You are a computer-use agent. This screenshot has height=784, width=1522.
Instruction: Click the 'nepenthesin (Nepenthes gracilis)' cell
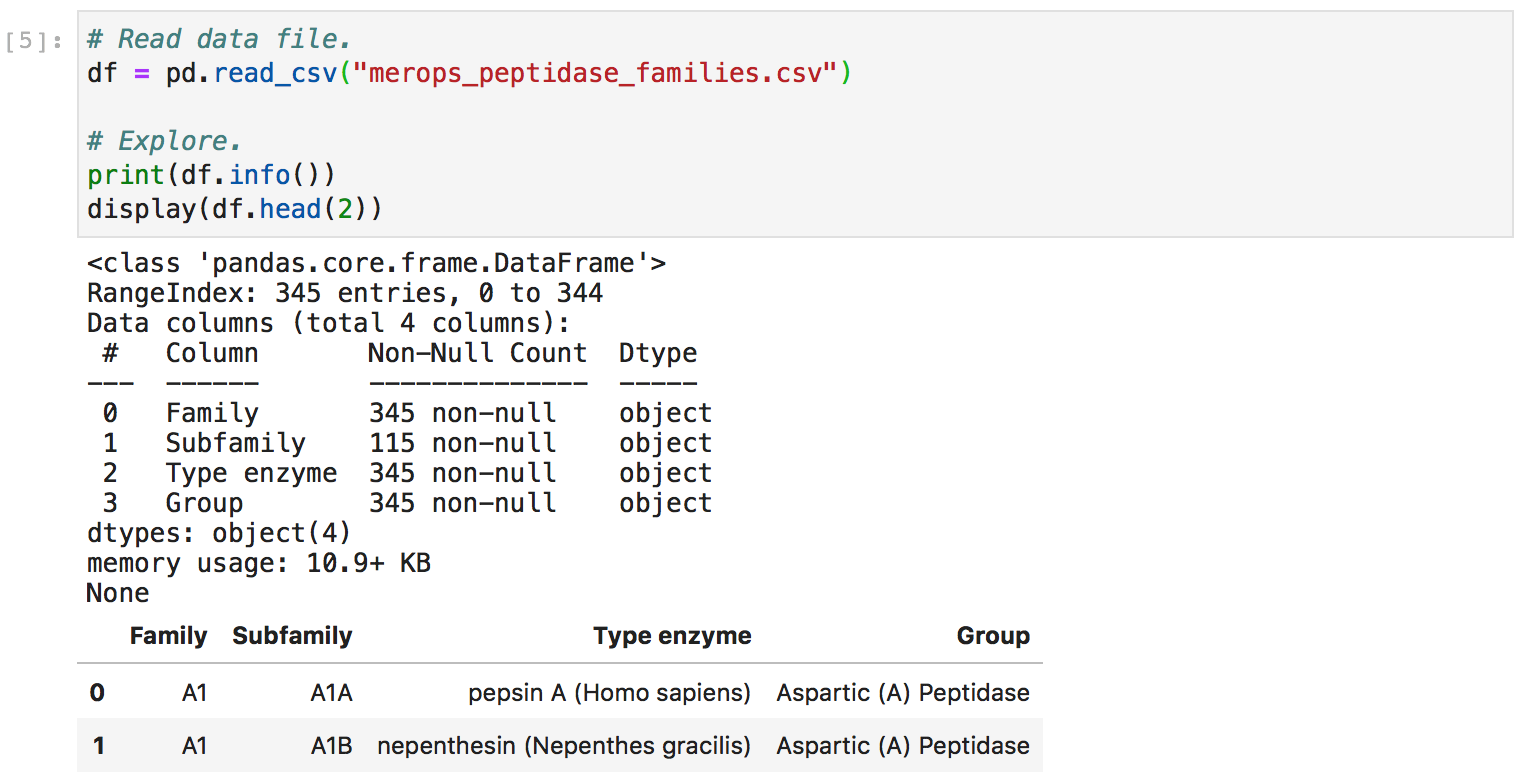(564, 746)
